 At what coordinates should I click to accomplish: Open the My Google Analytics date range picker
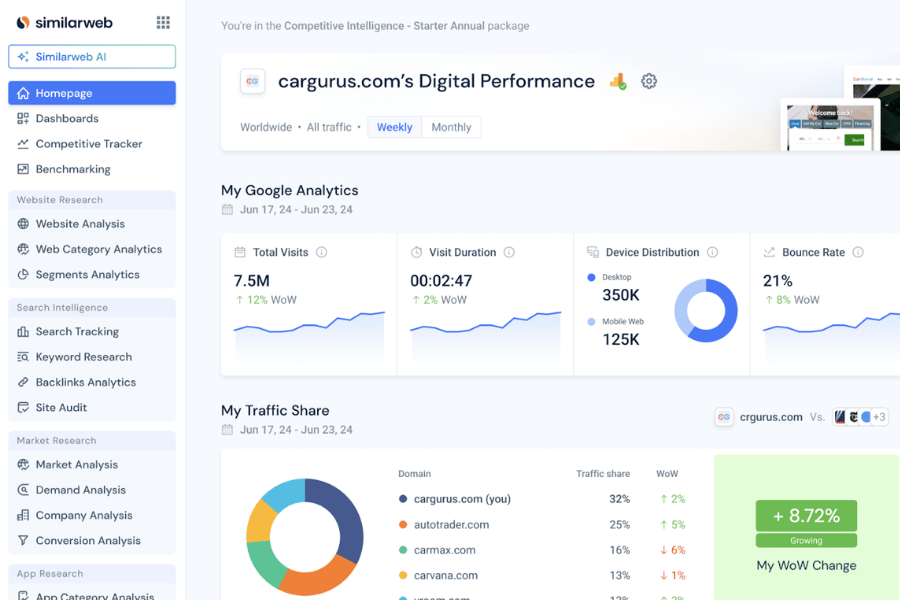[288, 210]
